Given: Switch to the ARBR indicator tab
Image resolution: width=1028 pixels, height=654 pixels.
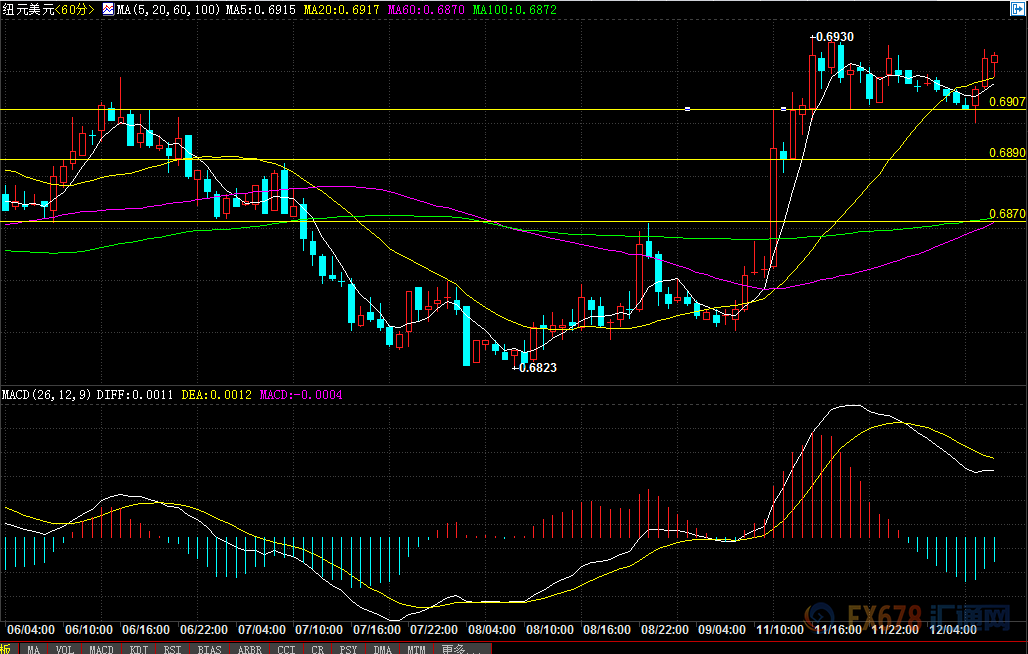Looking at the screenshot, I should [250, 649].
